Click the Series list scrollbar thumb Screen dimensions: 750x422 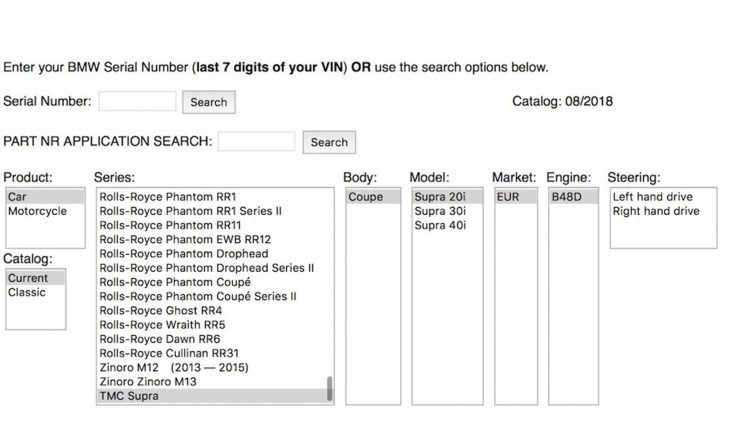[x=330, y=389]
